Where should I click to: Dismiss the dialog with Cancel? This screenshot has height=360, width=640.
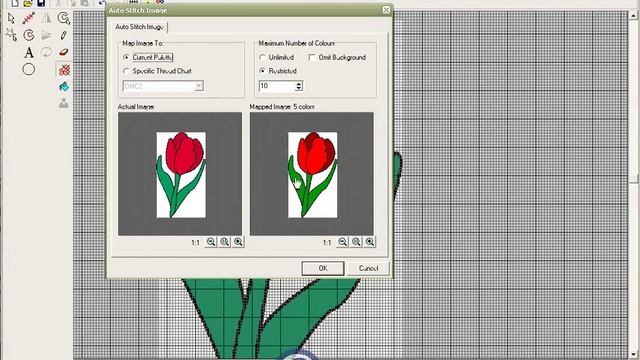click(x=368, y=268)
